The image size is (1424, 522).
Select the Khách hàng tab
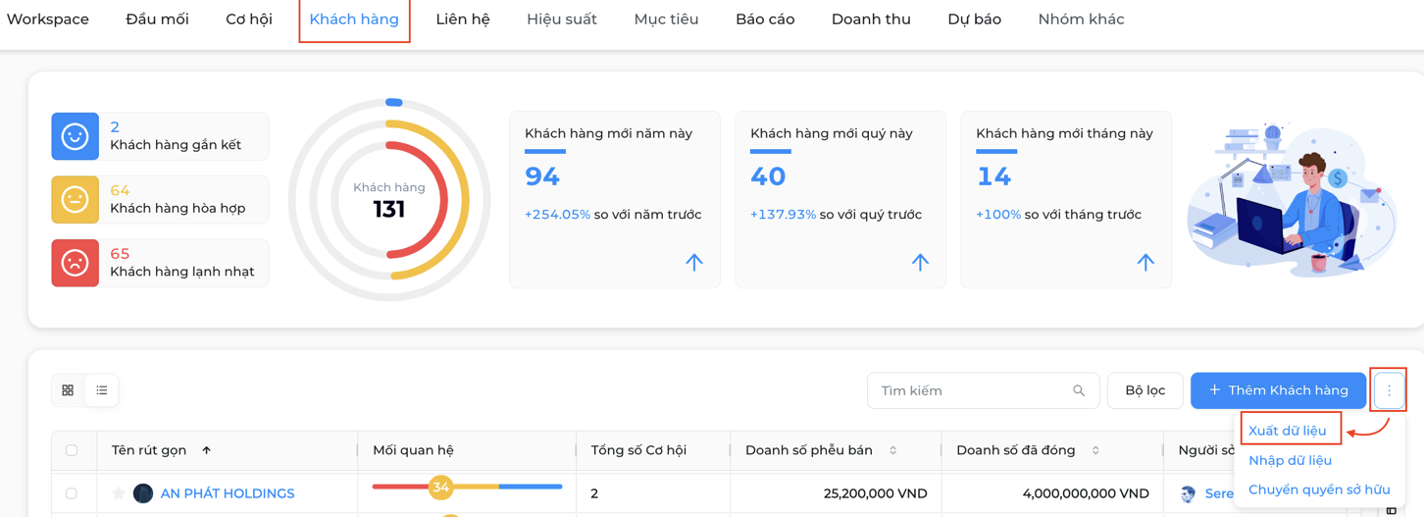pyautogui.click(x=354, y=19)
